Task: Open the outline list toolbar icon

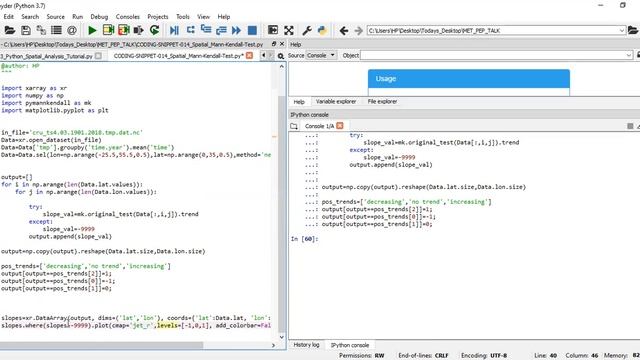Action: click(56, 30)
